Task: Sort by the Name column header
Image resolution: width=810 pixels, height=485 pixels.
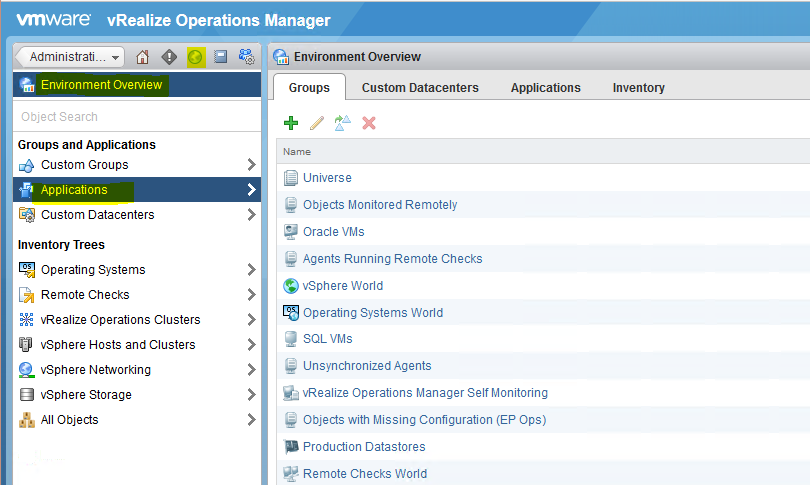Action: pos(297,152)
